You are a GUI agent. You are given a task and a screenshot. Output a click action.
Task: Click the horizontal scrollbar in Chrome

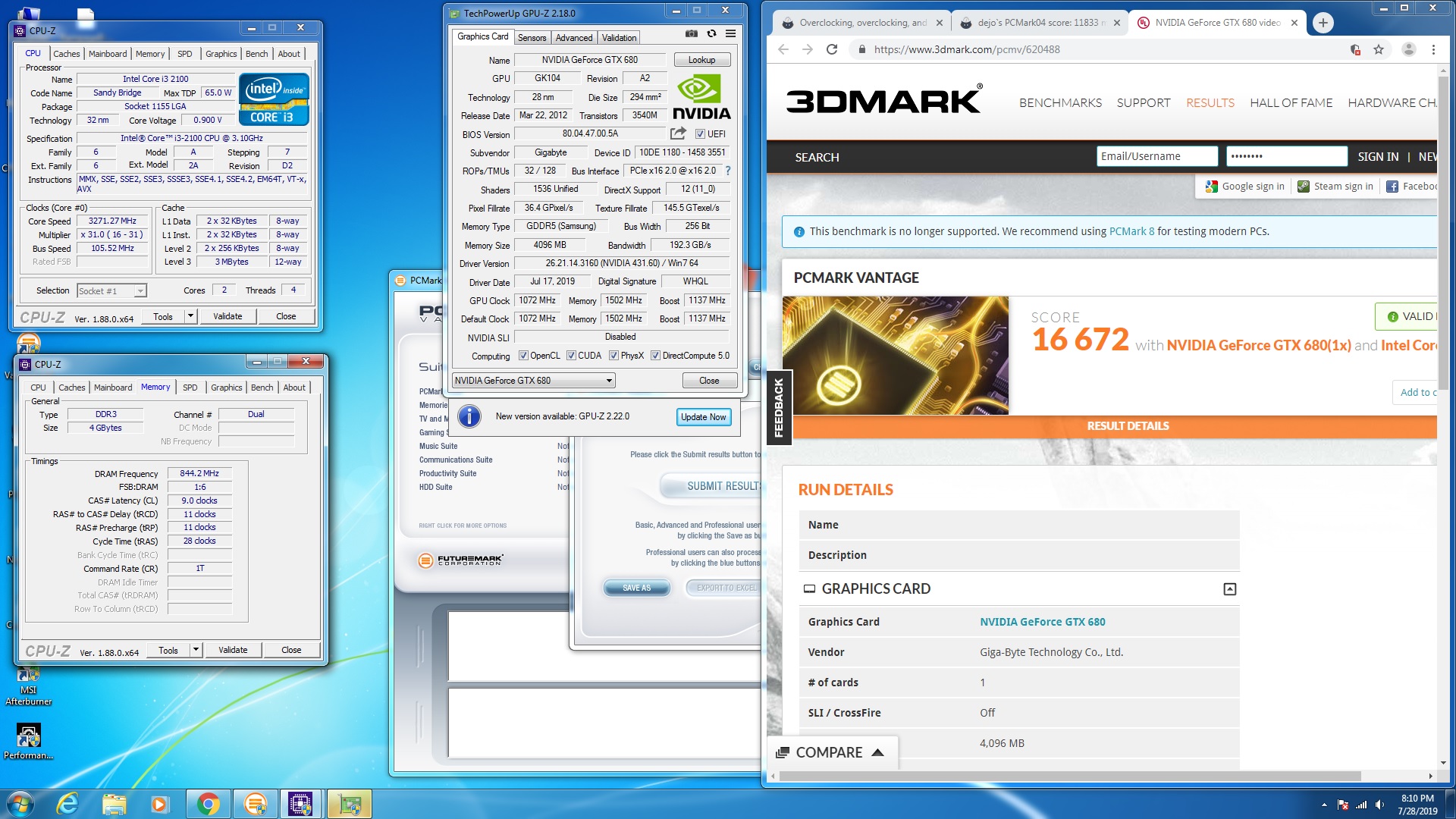click(x=1070, y=777)
